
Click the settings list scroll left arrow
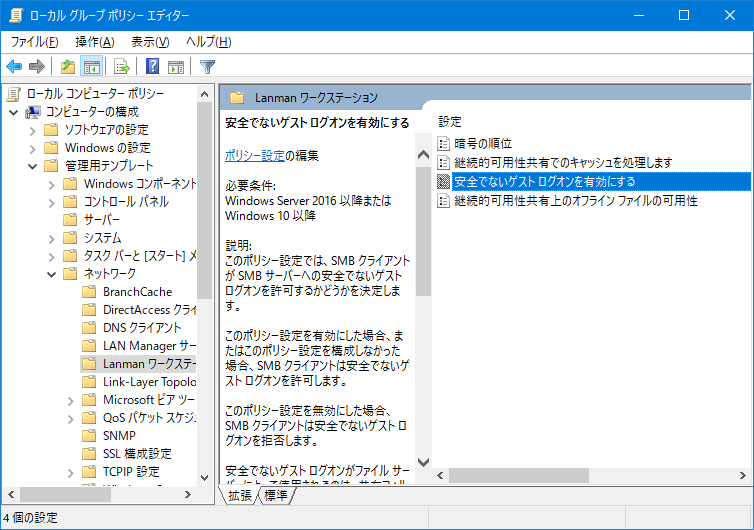tap(440, 475)
